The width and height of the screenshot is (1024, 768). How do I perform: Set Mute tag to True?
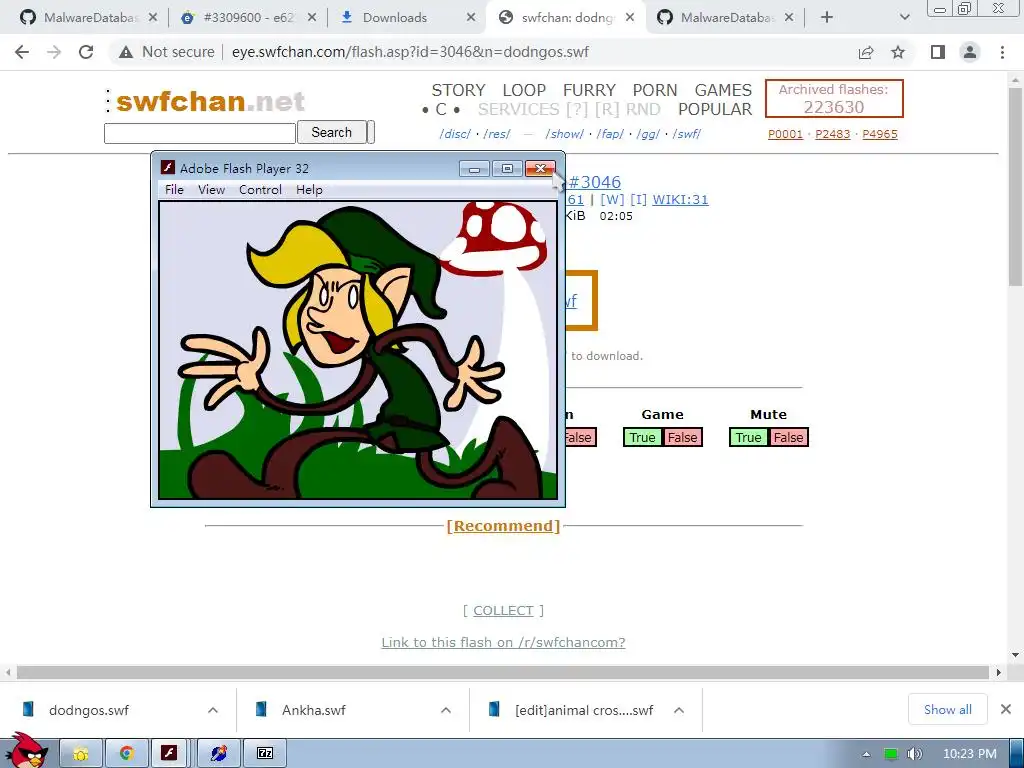click(x=748, y=438)
